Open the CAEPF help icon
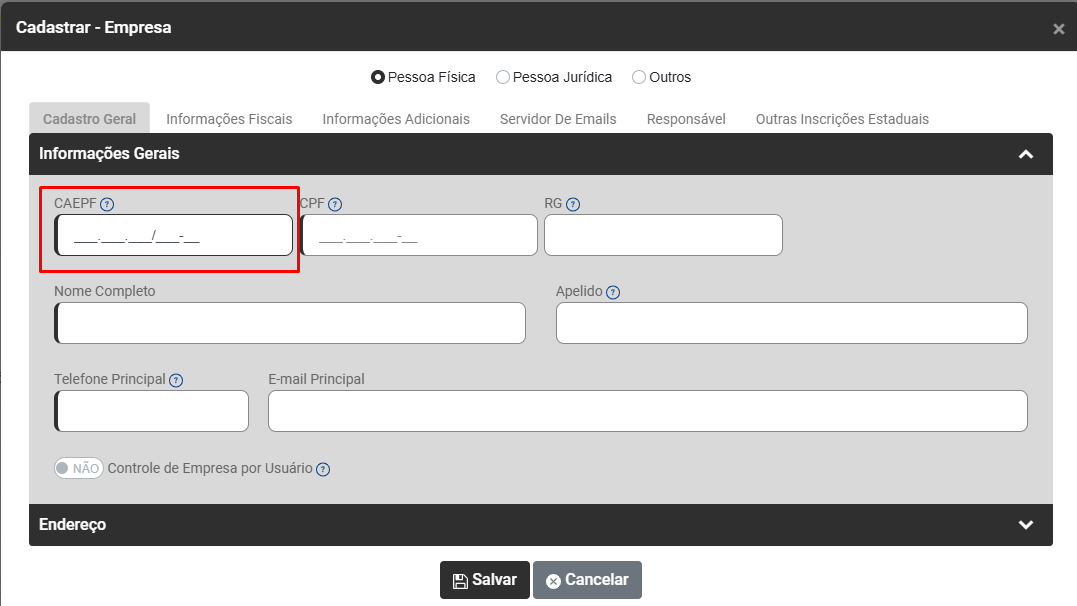The width and height of the screenshot is (1077, 606). coord(107,204)
